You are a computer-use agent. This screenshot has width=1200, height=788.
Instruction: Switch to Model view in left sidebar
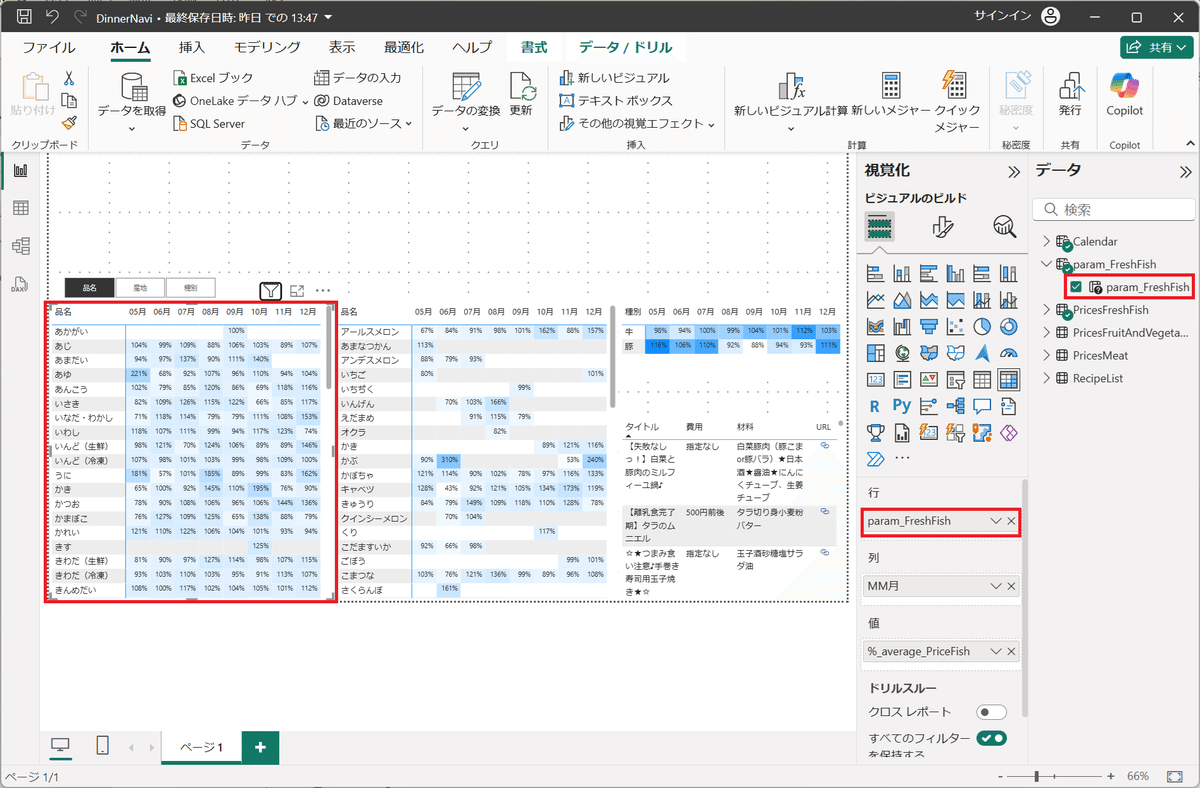click(20, 246)
